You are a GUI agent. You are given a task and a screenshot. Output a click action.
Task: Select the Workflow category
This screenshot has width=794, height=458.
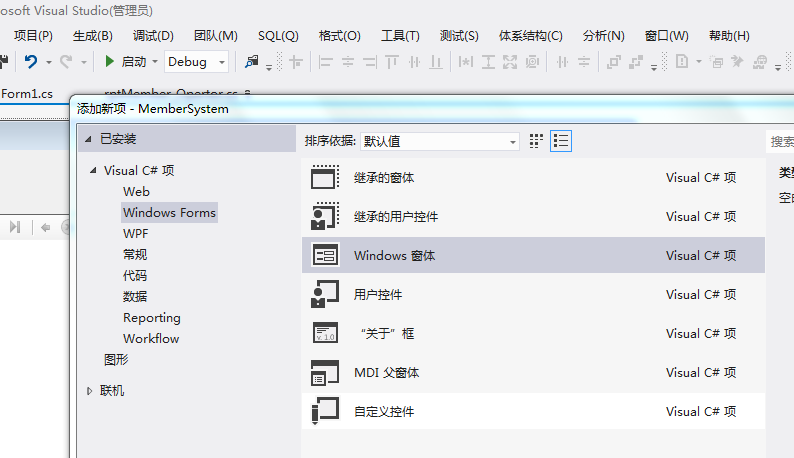(151, 338)
